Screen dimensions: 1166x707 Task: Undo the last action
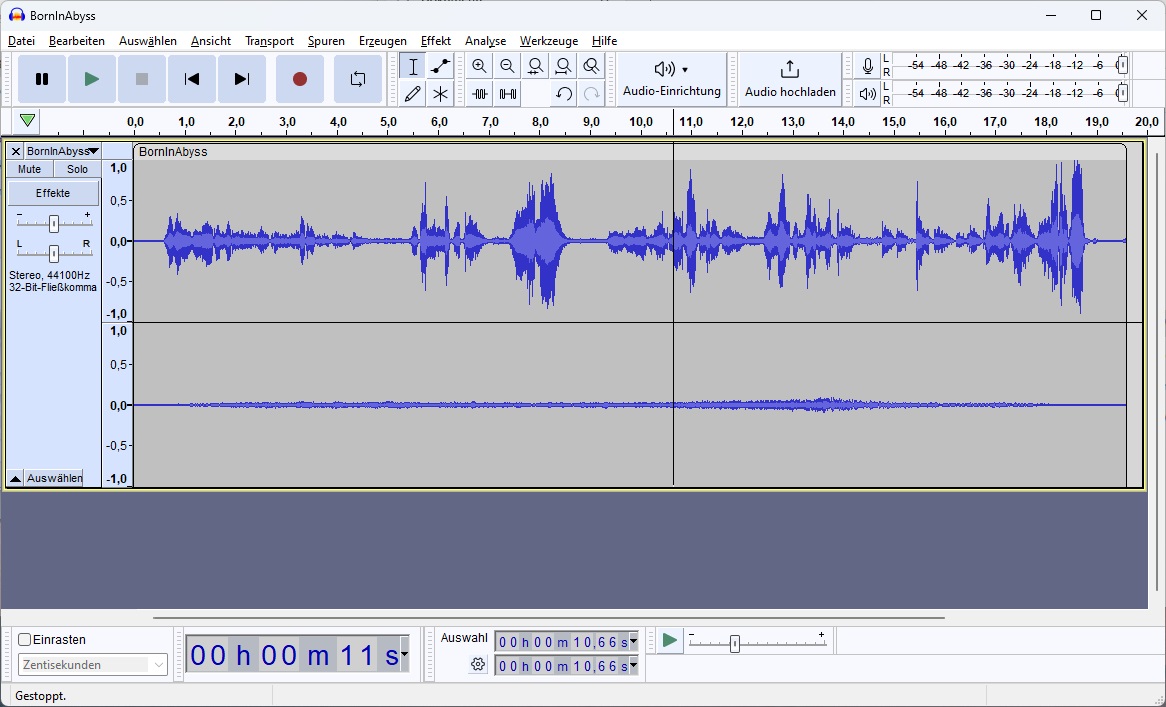click(x=564, y=94)
